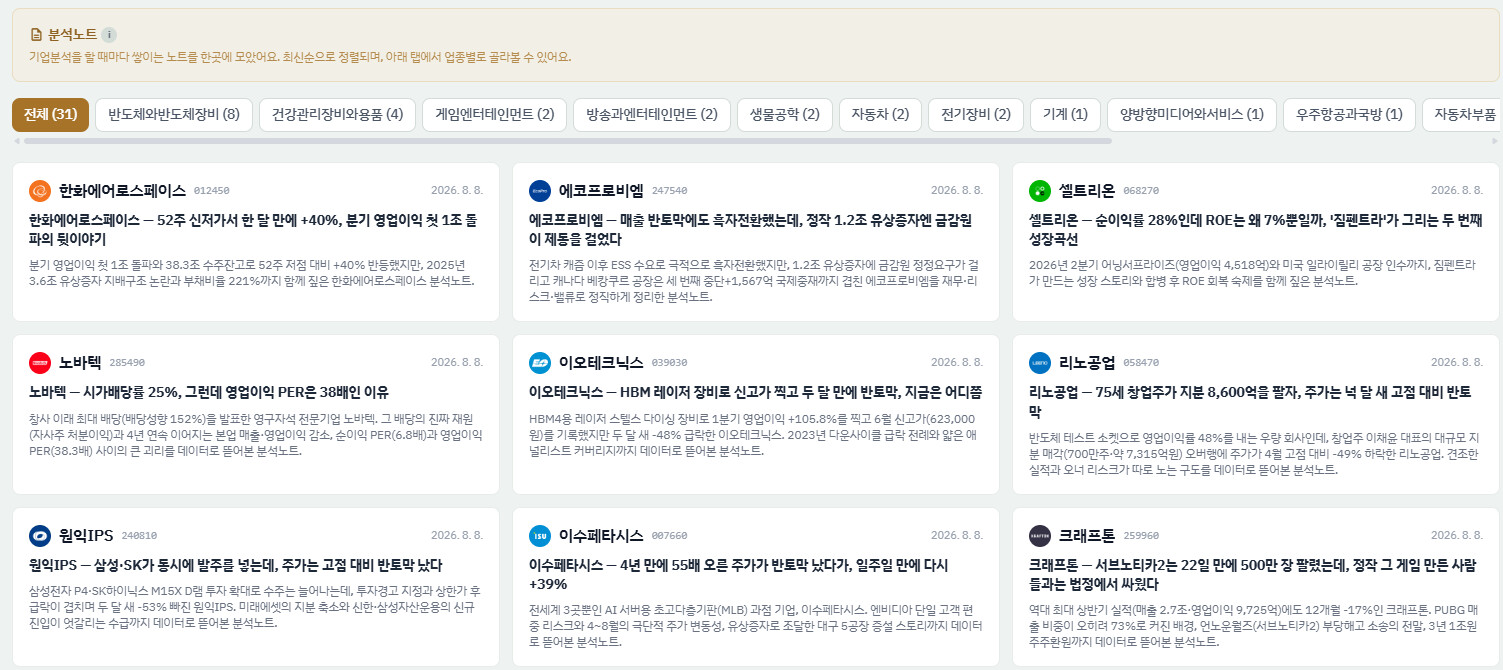Click stock code 240810
The height and width of the screenshot is (670, 1503).
tap(139, 537)
